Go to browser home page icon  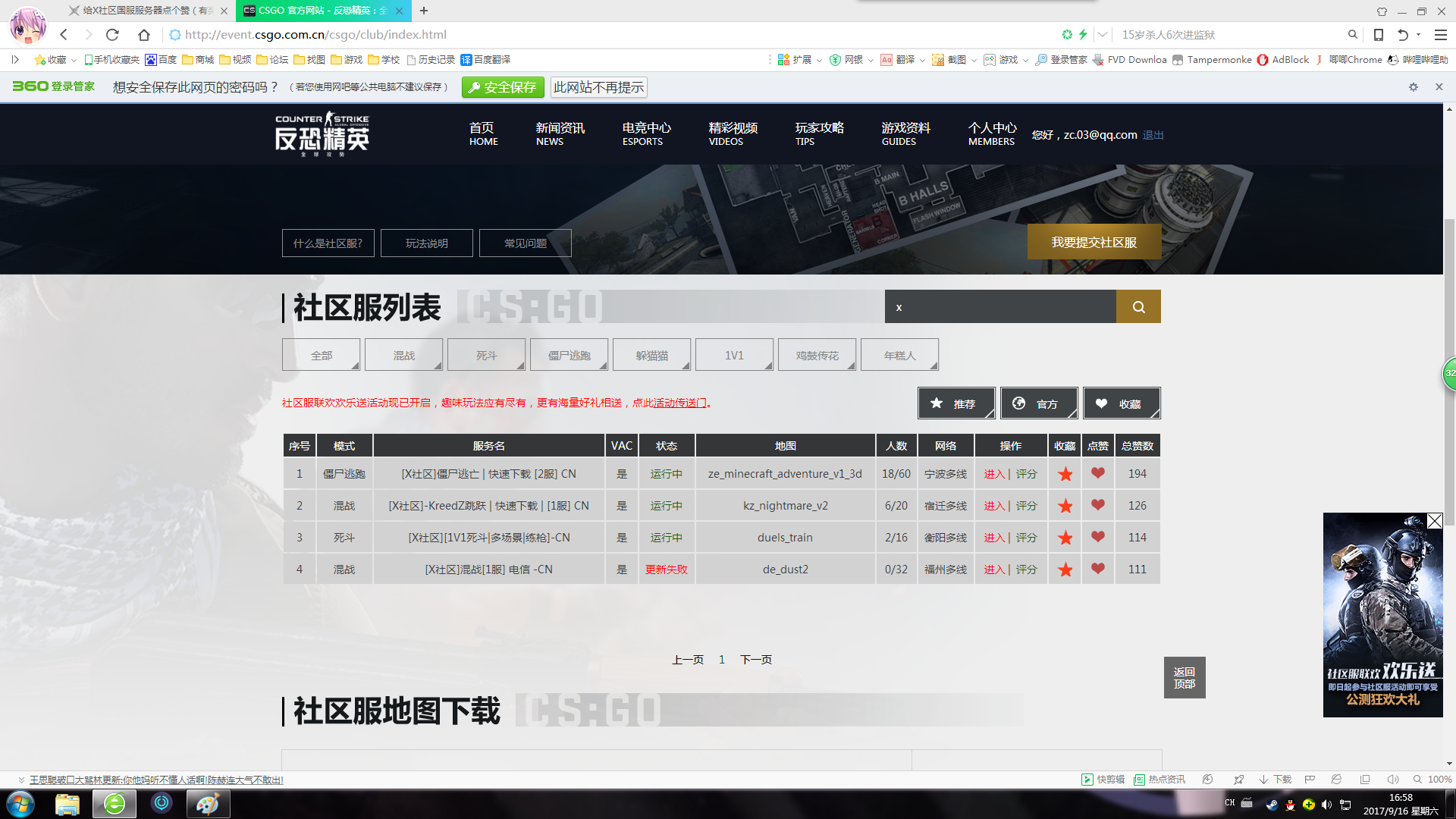pos(143,35)
